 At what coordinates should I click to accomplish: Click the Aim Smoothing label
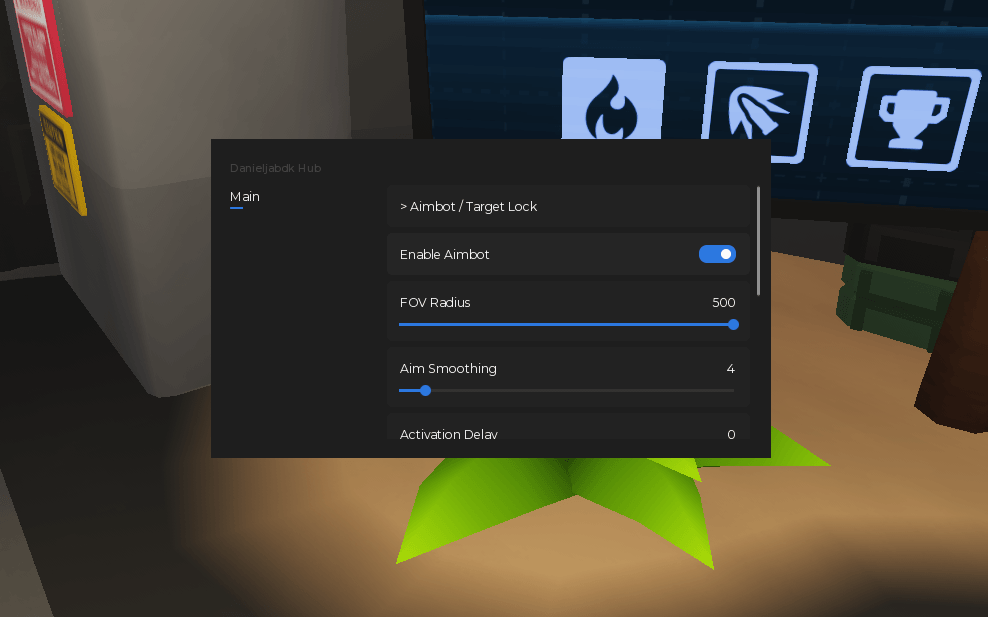click(x=448, y=369)
